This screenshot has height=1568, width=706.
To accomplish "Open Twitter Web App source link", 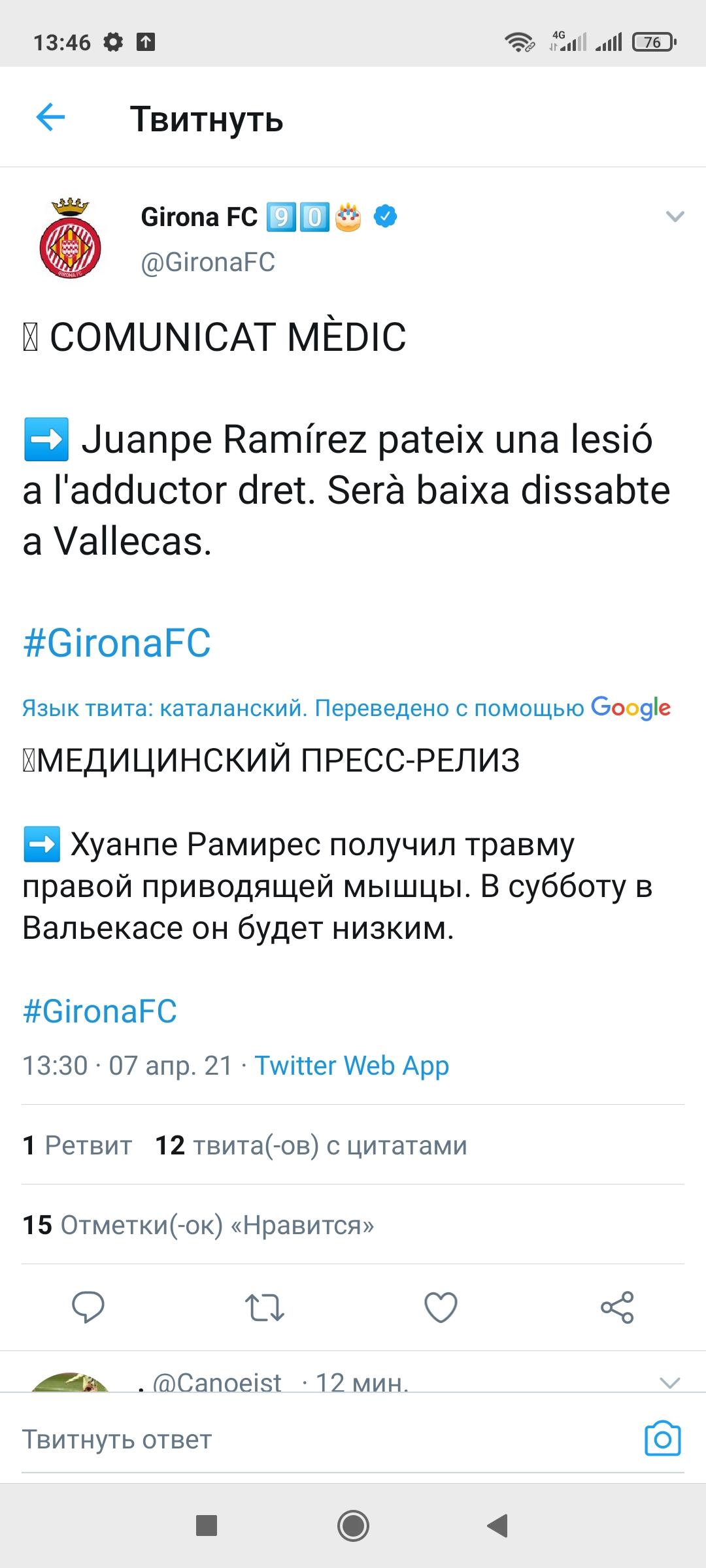I will (352, 1066).
